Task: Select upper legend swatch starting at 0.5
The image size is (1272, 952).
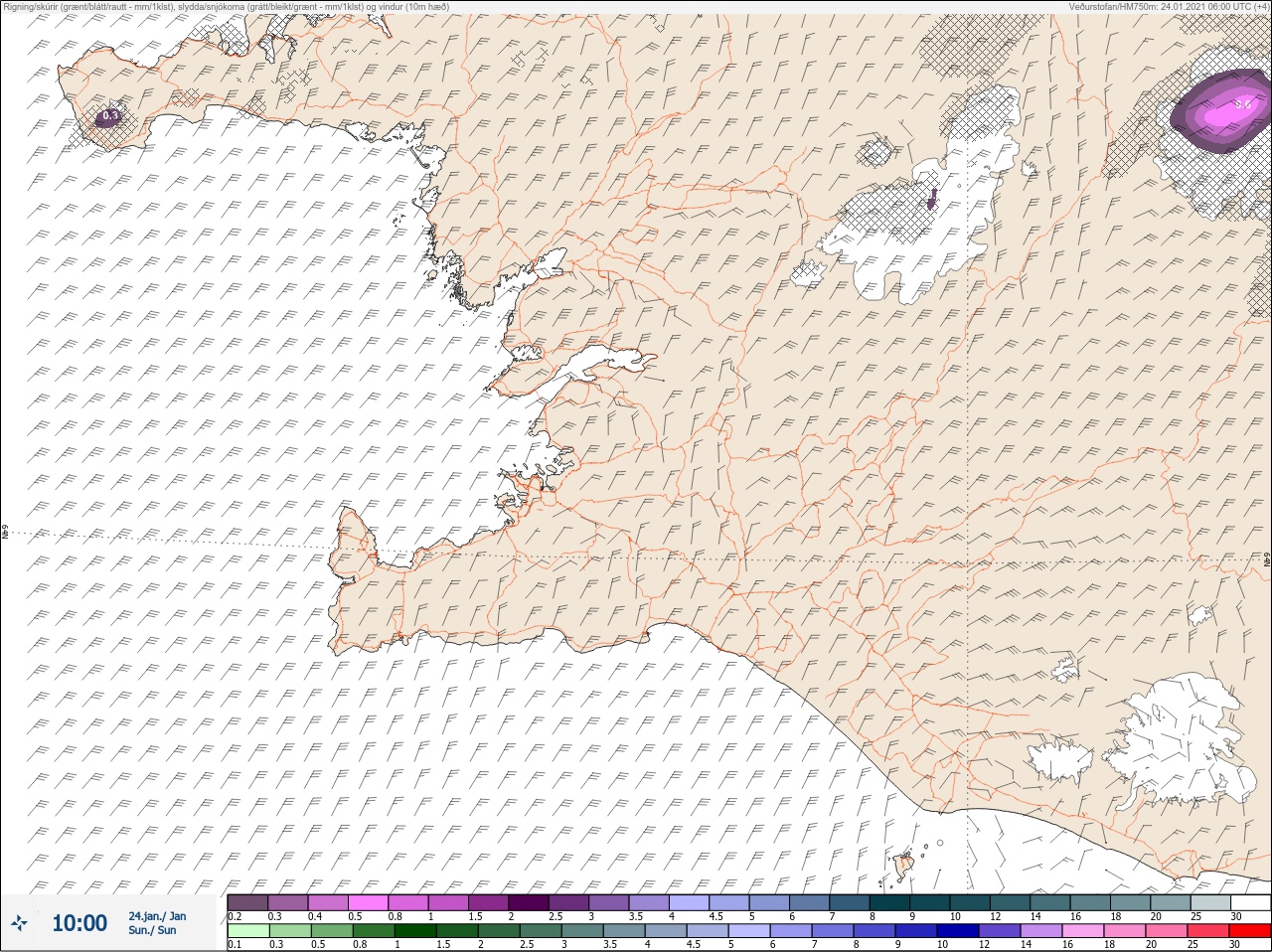Action: click(369, 902)
